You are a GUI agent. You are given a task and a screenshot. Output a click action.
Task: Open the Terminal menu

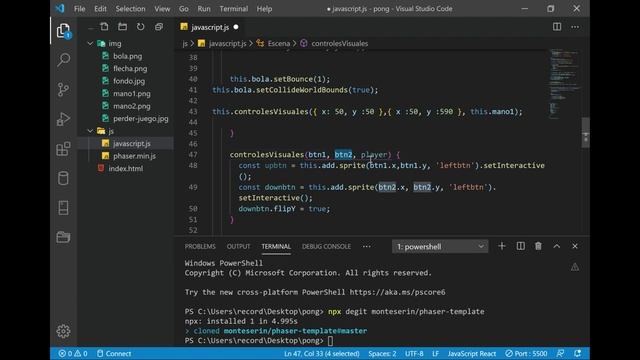(233, 9)
